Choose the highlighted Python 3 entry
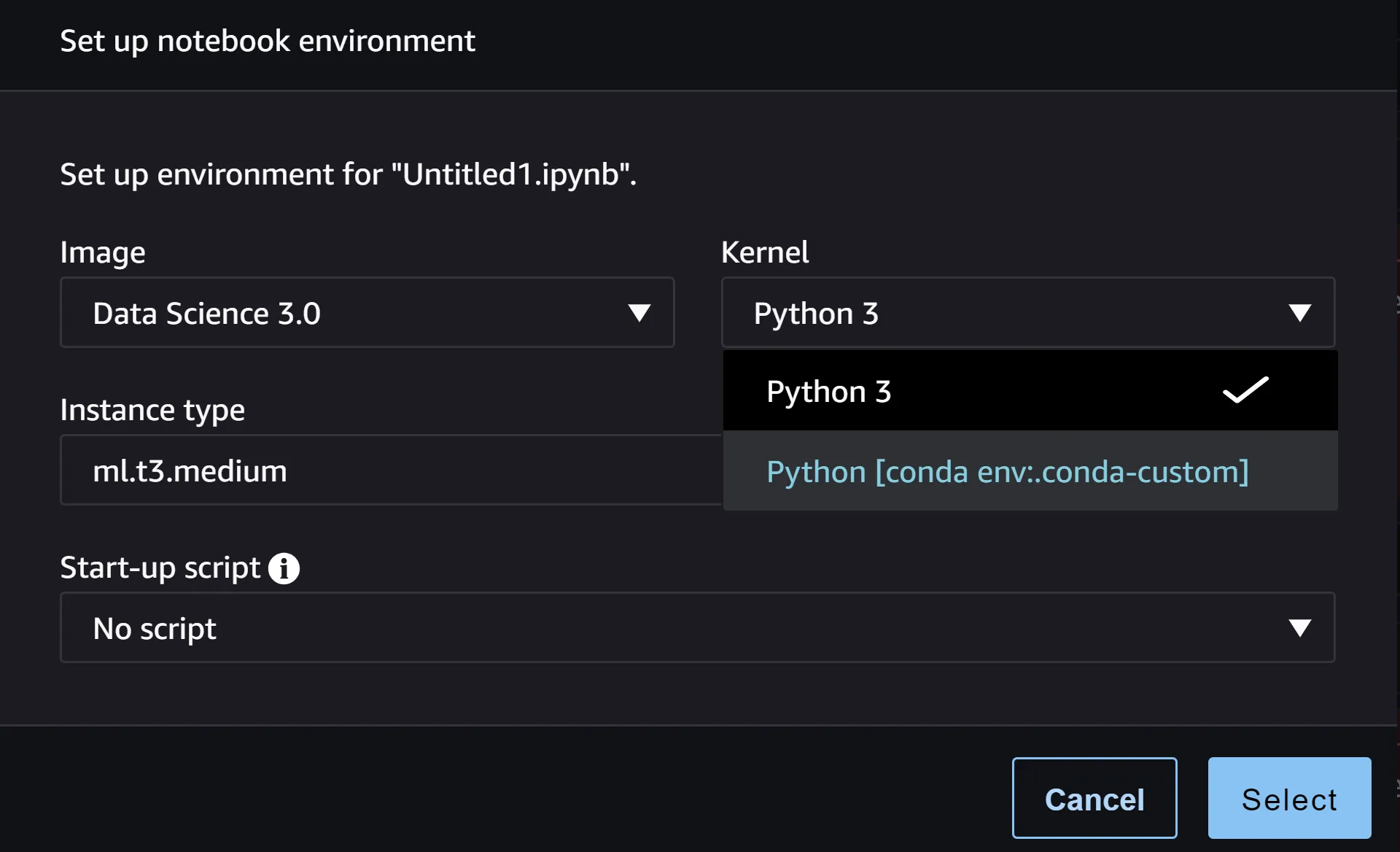Viewport: 1400px width, 852px height. tap(828, 391)
